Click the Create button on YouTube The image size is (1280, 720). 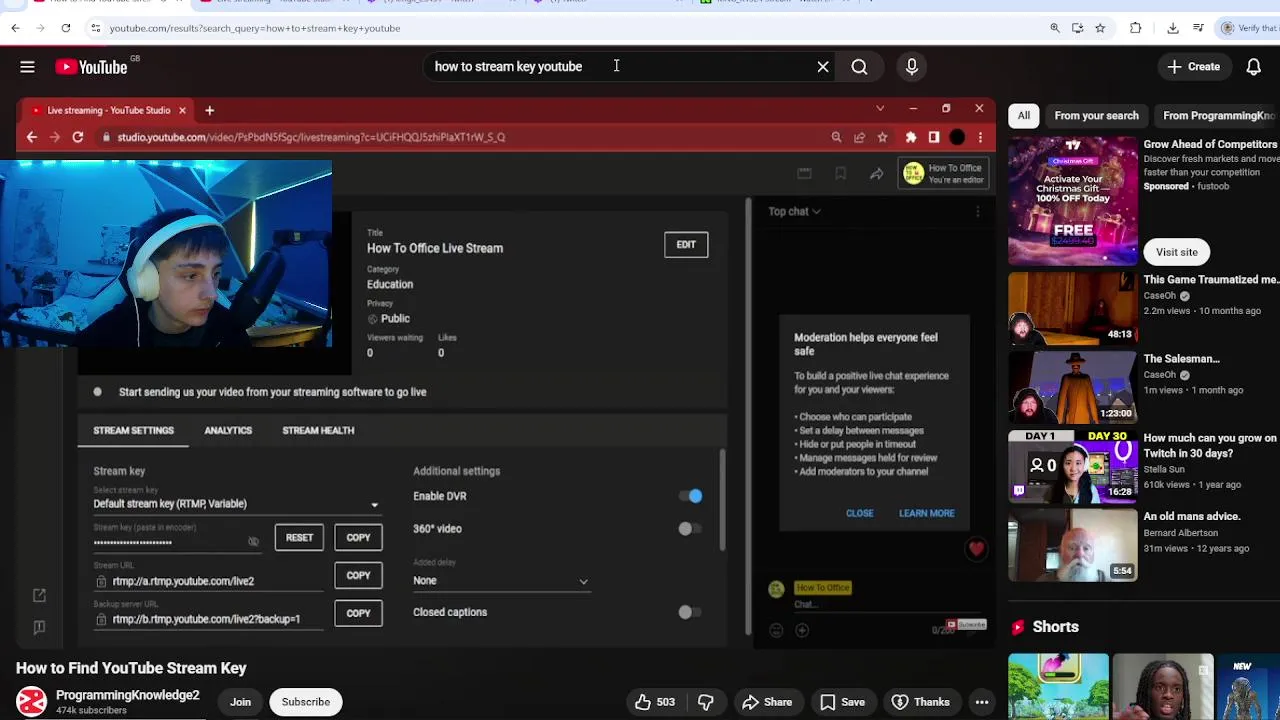(x=1193, y=67)
